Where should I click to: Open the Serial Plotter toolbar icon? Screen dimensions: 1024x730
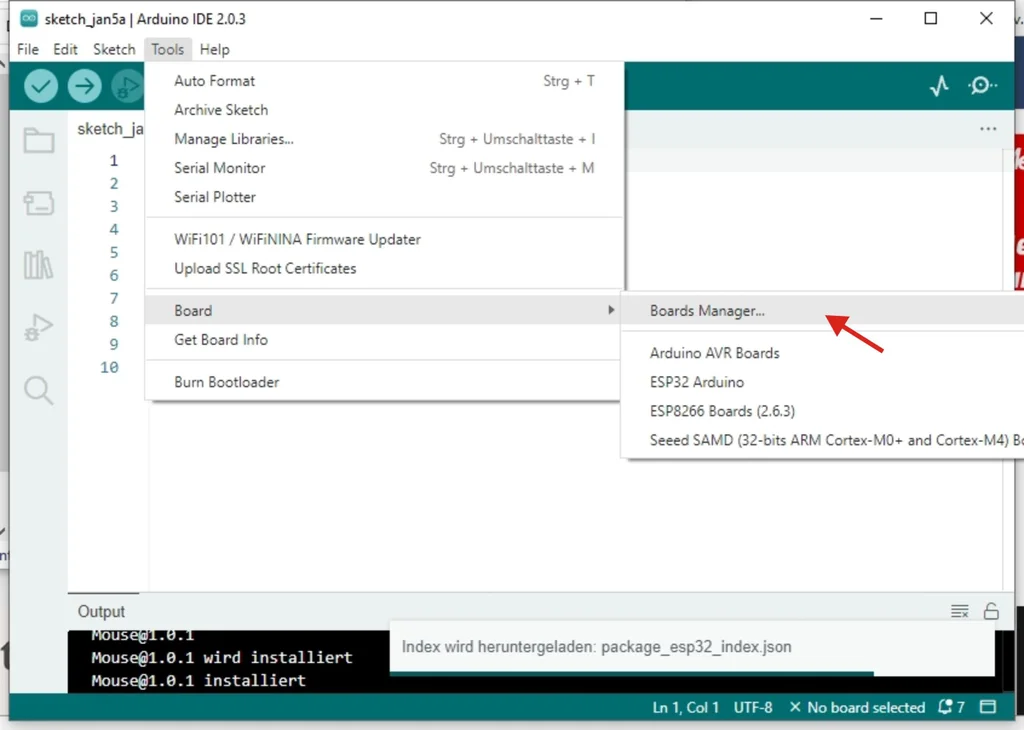pos(938,86)
